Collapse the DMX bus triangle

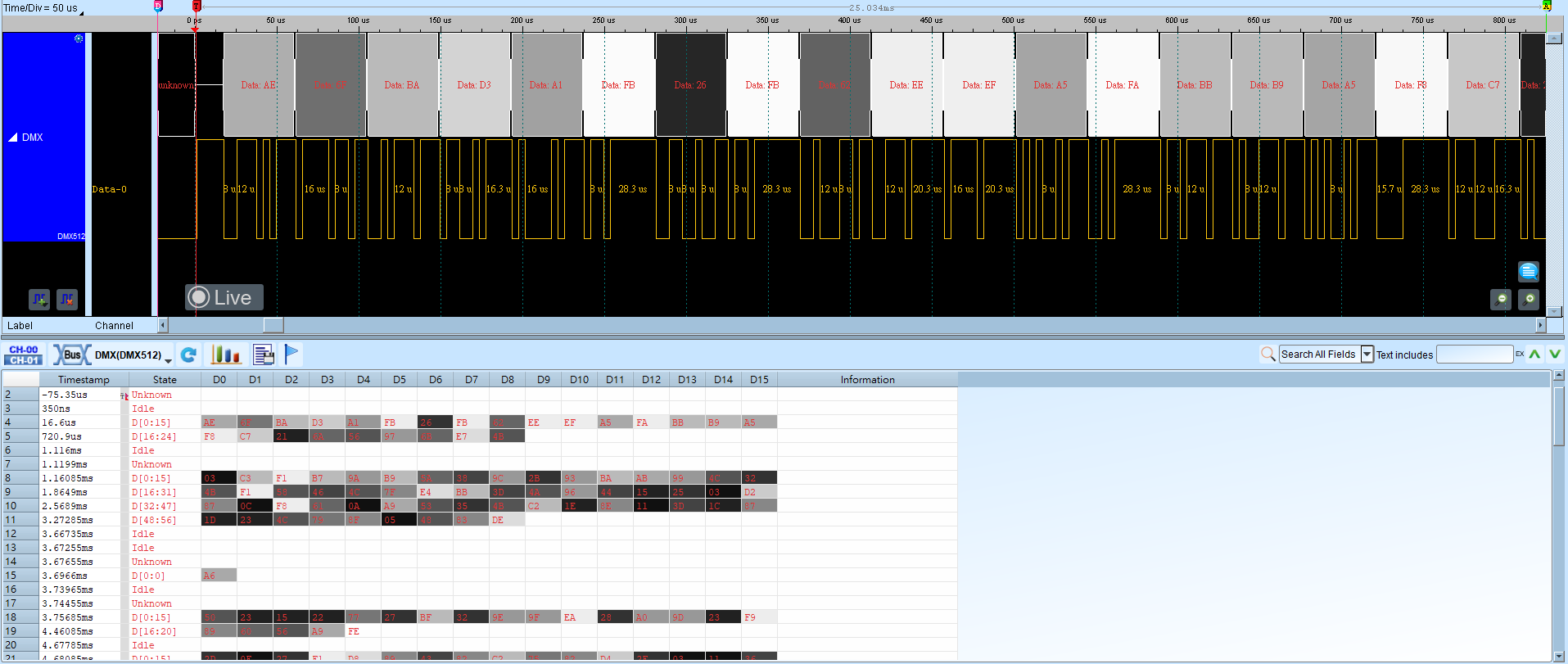coord(13,138)
